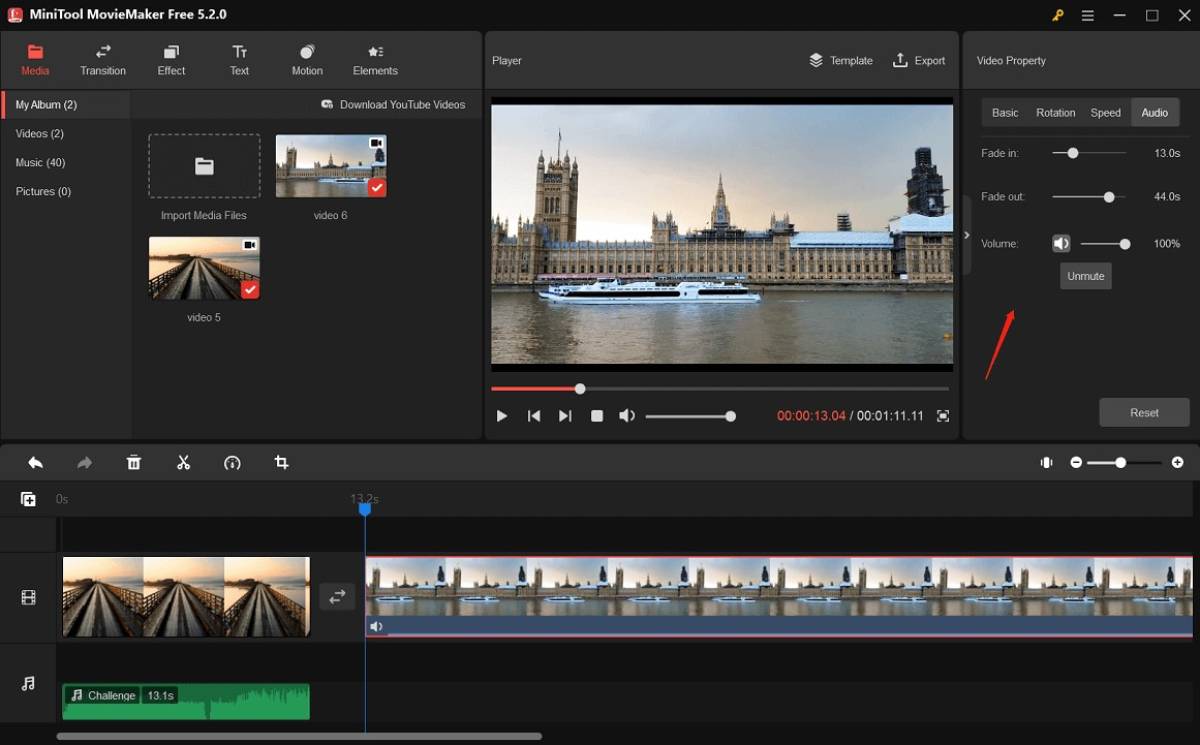Collapse the Video Property panel arrow
This screenshot has height=745, width=1200.
[x=966, y=236]
